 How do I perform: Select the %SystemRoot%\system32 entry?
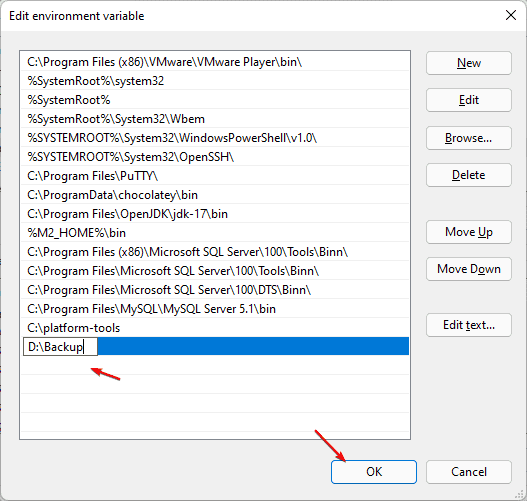coord(215,81)
